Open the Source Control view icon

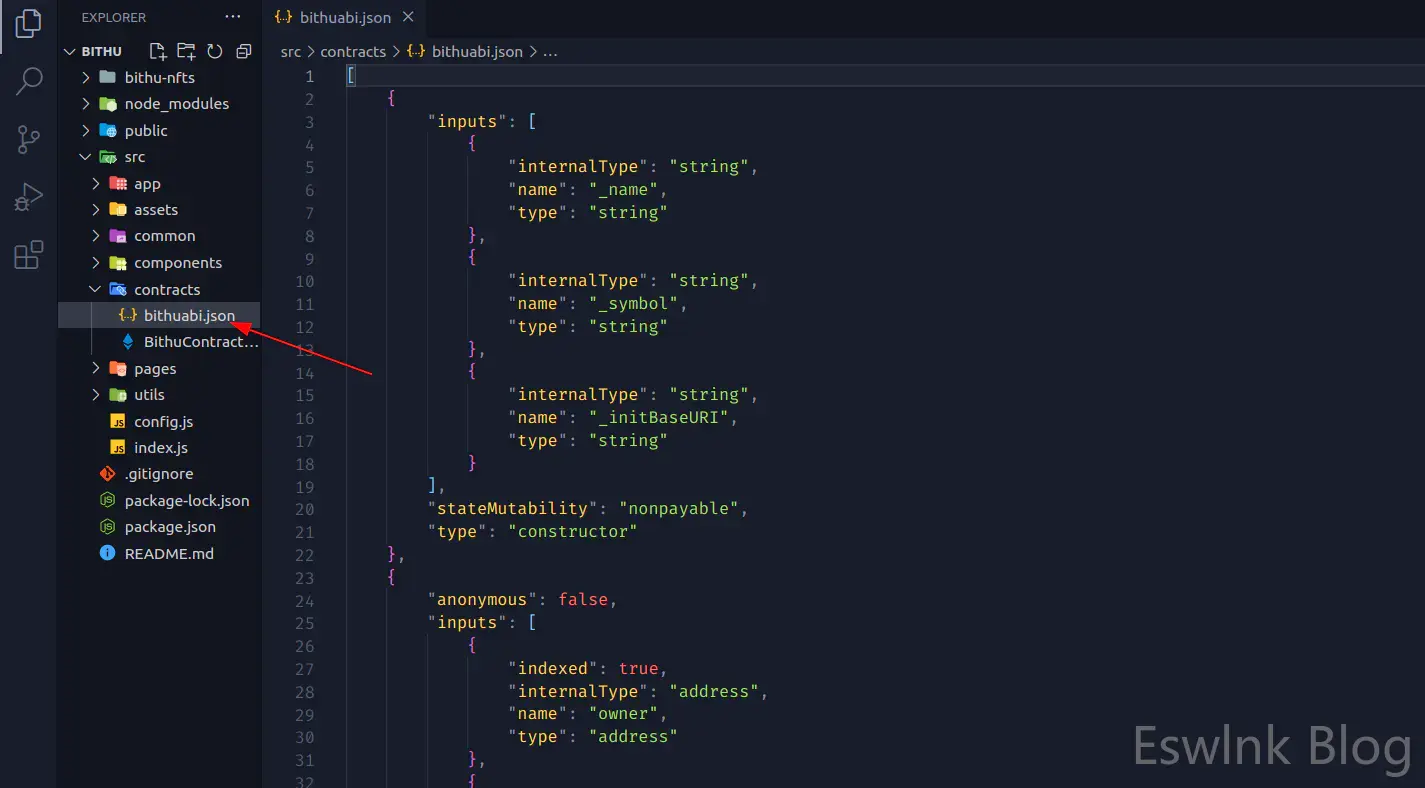(29, 139)
